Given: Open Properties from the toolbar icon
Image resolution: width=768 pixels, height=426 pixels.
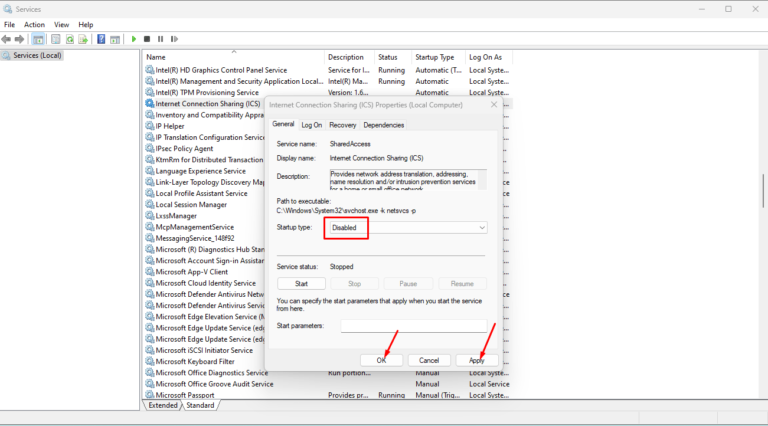Looking at the screenshot, I should pos(55,39).
